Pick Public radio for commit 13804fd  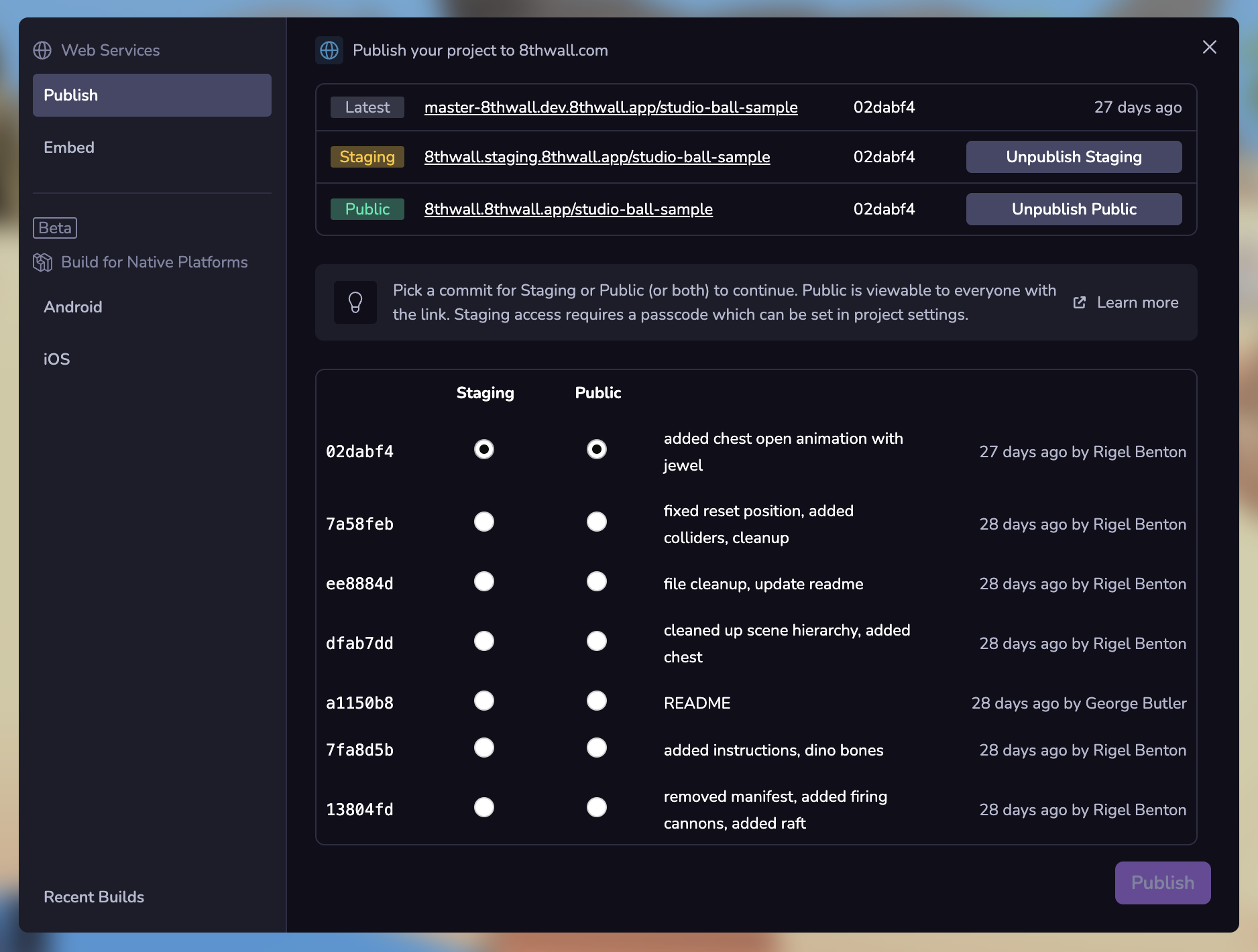pyautogui.click(x=597, y=807)
